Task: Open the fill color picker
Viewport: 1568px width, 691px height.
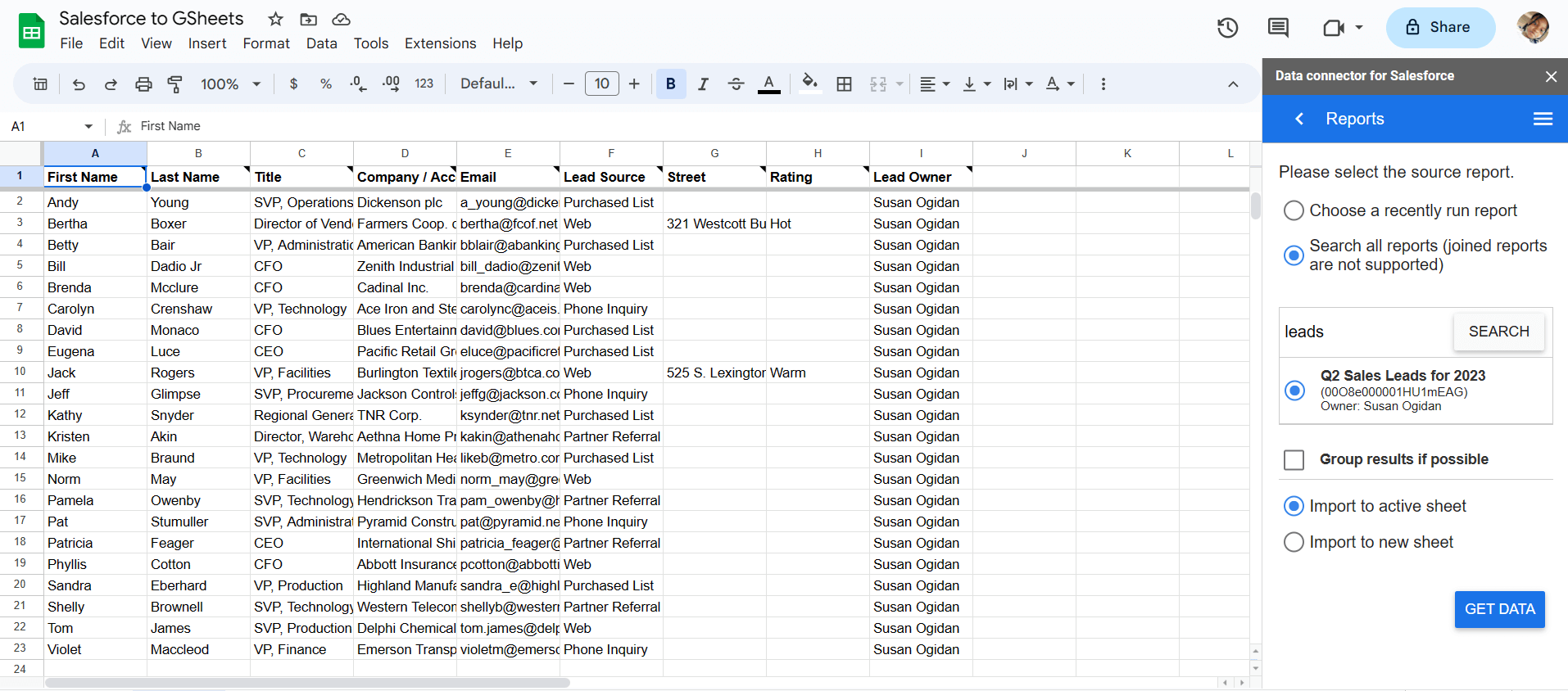Action: tap(810, 84)
